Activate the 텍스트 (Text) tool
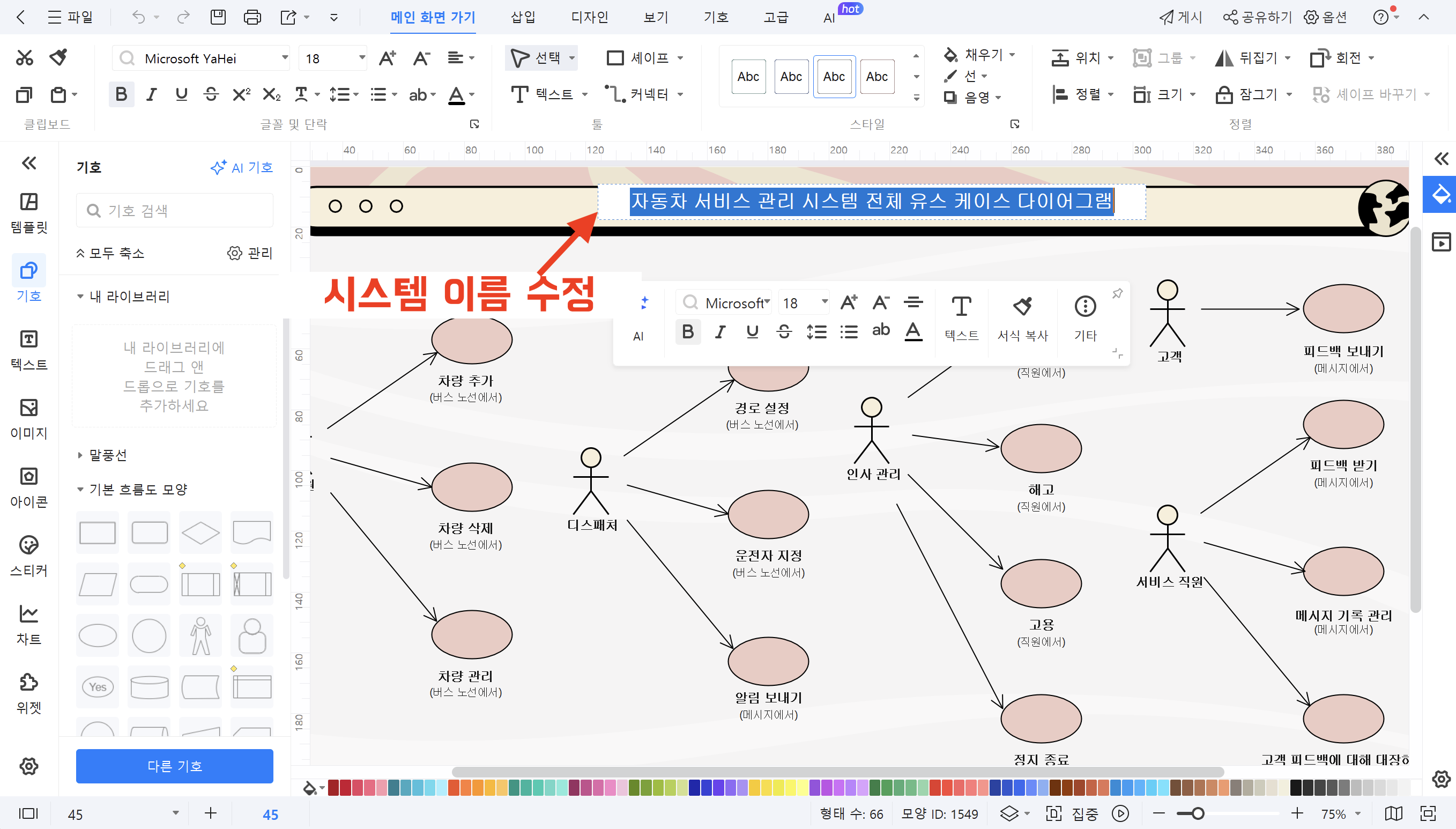The image size is (1456, 829). (545, 94)
